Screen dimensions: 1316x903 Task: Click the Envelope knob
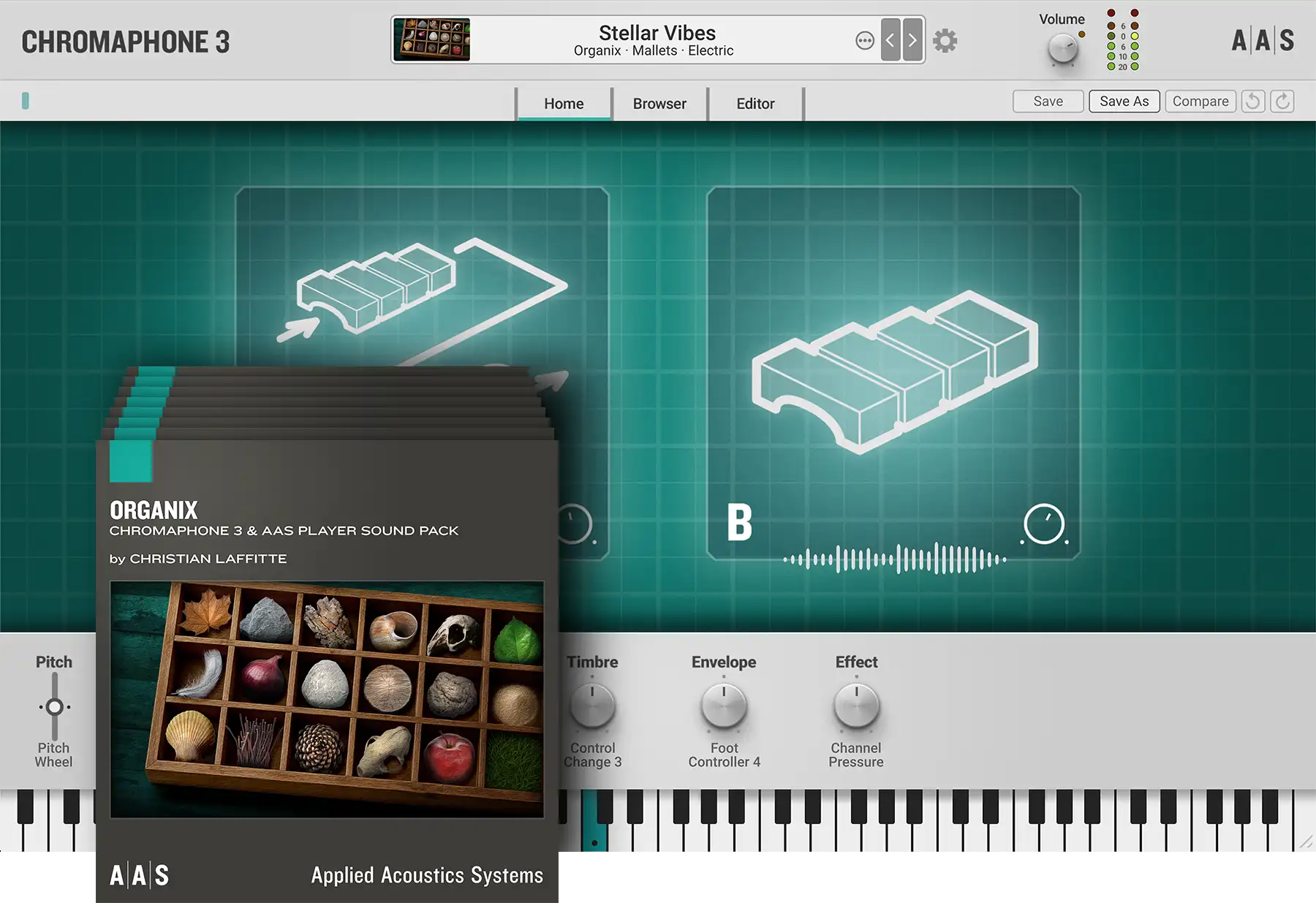pyautogui.click(x=724, y=706)
